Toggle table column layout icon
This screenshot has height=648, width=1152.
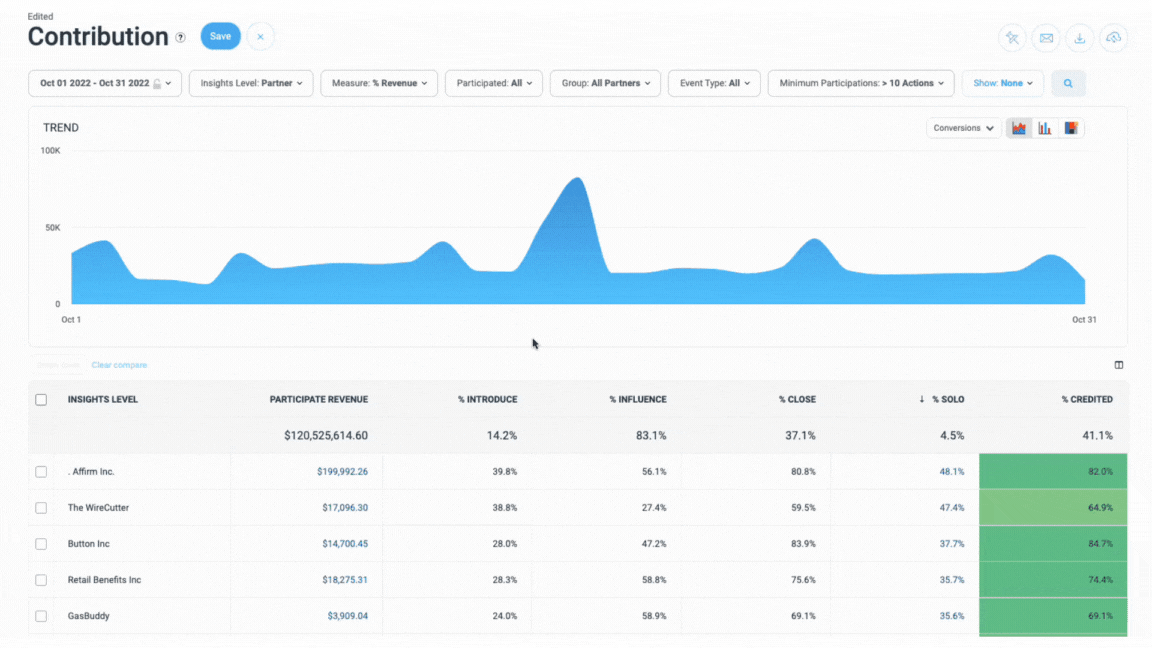click(1119, 365)
